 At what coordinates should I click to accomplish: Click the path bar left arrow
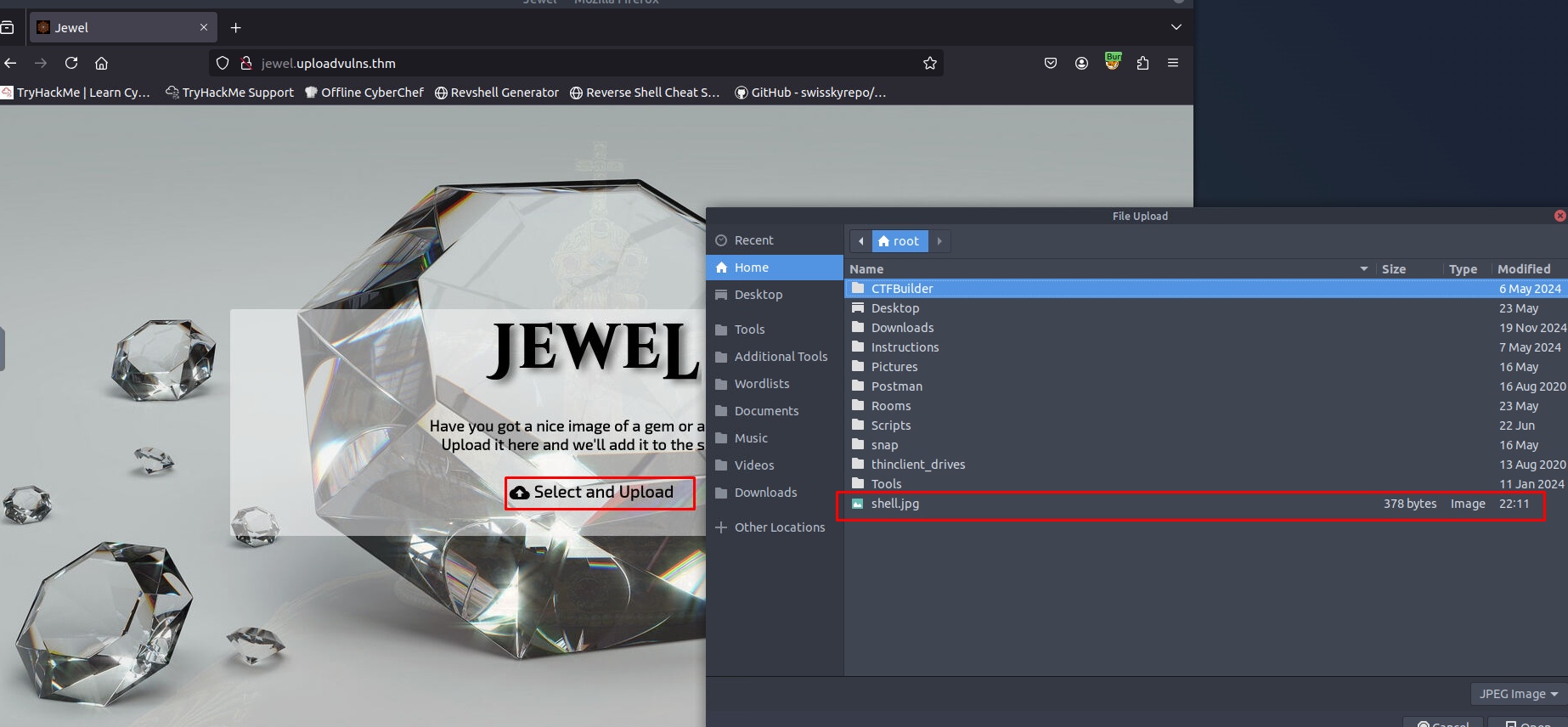860,241
